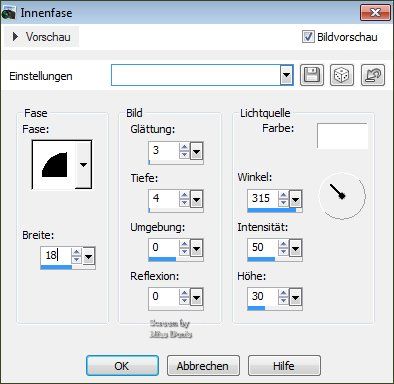The width and height of the screenshot is (394, 384).
Task: Click the Glättung spinner arrows
Action: tap(184, 151)
